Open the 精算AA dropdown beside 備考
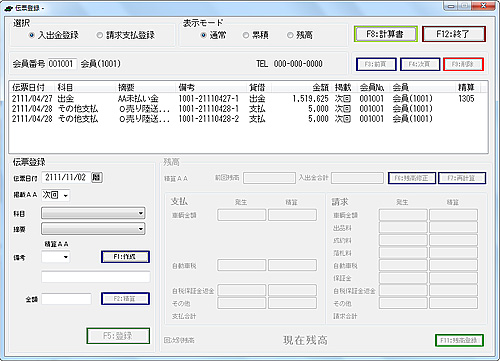The image size is (500, 361). point(56,257)
